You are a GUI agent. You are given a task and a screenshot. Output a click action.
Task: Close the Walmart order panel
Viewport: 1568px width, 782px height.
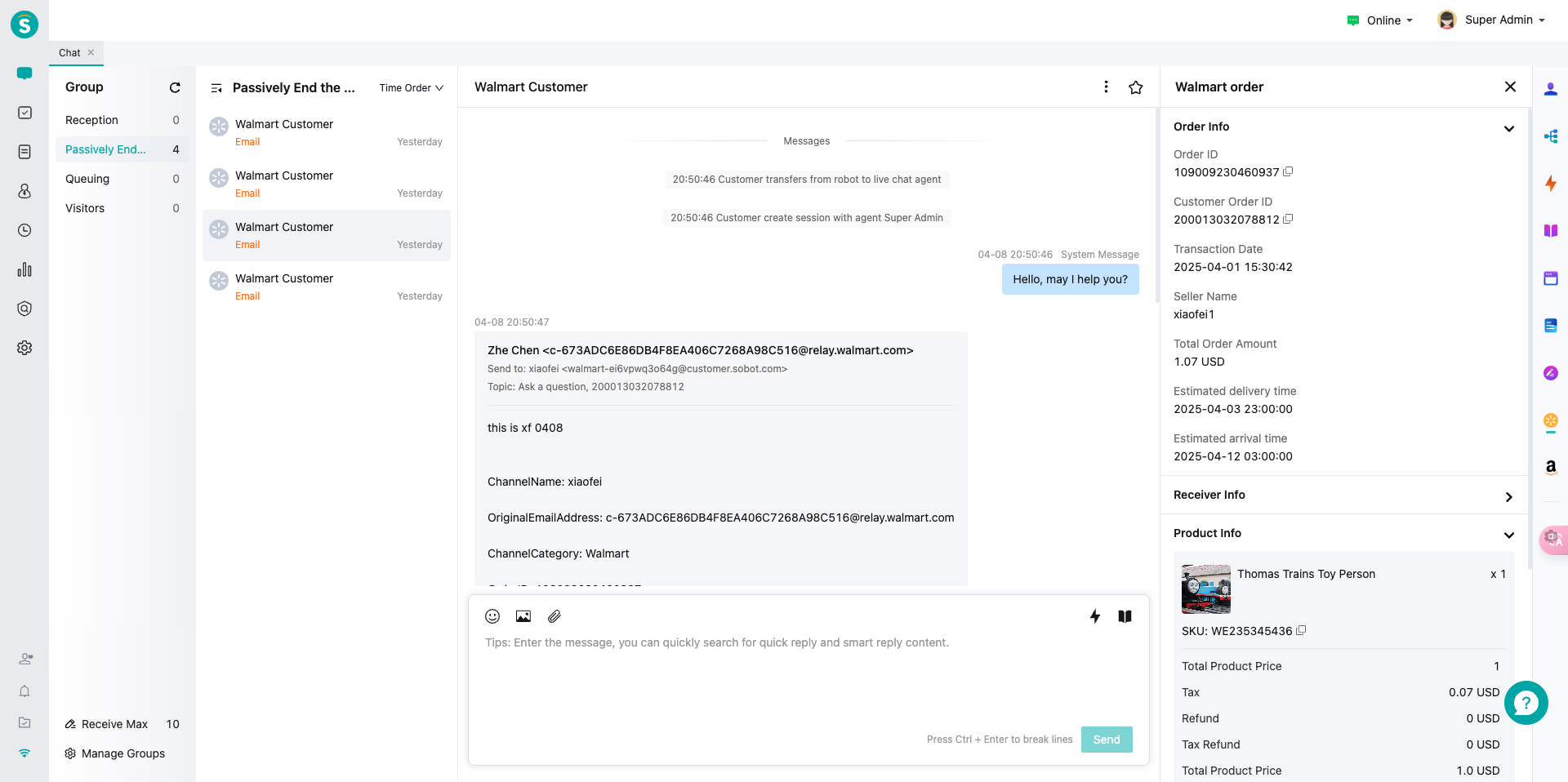pos(1510,87)
